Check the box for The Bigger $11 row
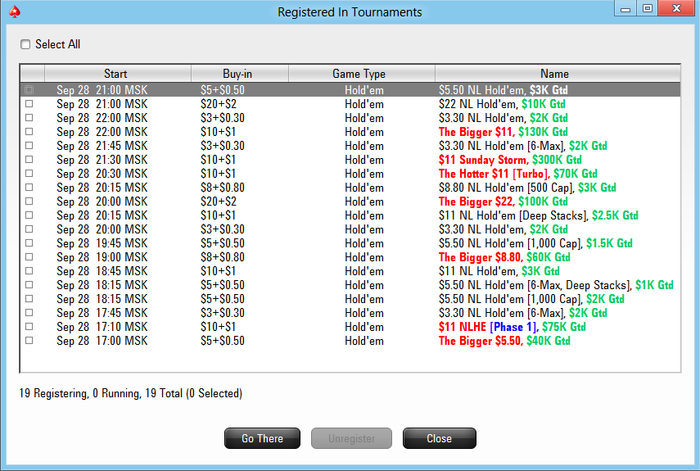The height and width of the screenshot is (471, 700). click(x=29, y=132)
